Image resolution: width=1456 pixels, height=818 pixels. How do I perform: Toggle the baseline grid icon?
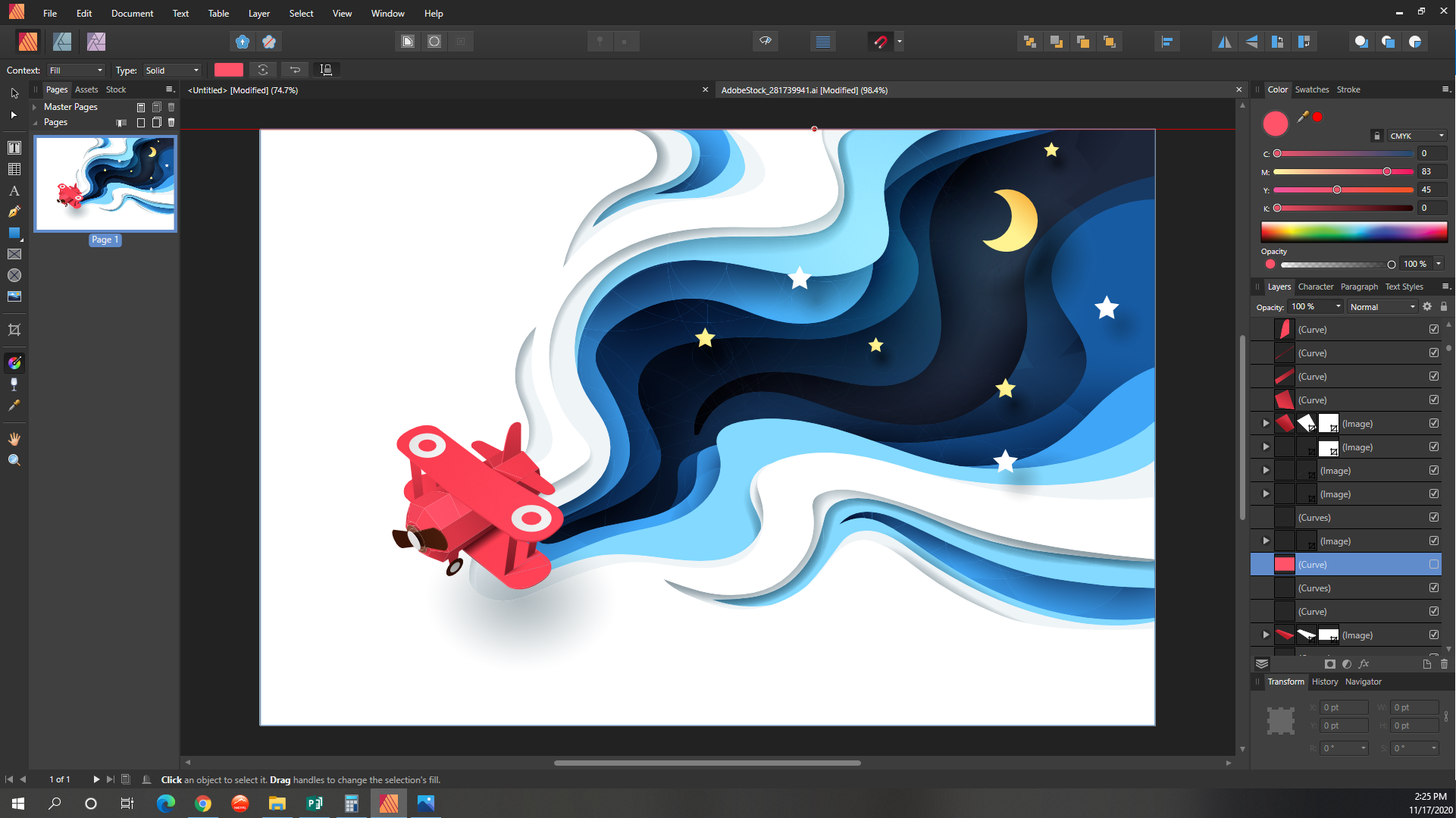pyautogui.click(x=823, y=42)
